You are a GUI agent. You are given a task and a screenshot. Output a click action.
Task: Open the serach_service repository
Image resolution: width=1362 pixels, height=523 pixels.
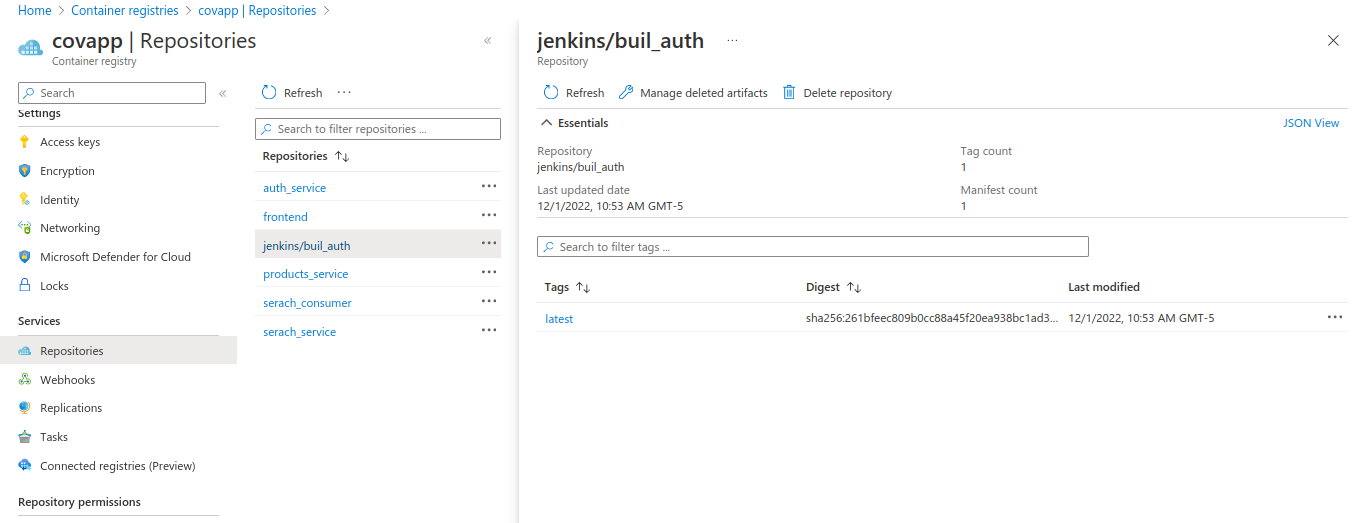click(299, 332)
